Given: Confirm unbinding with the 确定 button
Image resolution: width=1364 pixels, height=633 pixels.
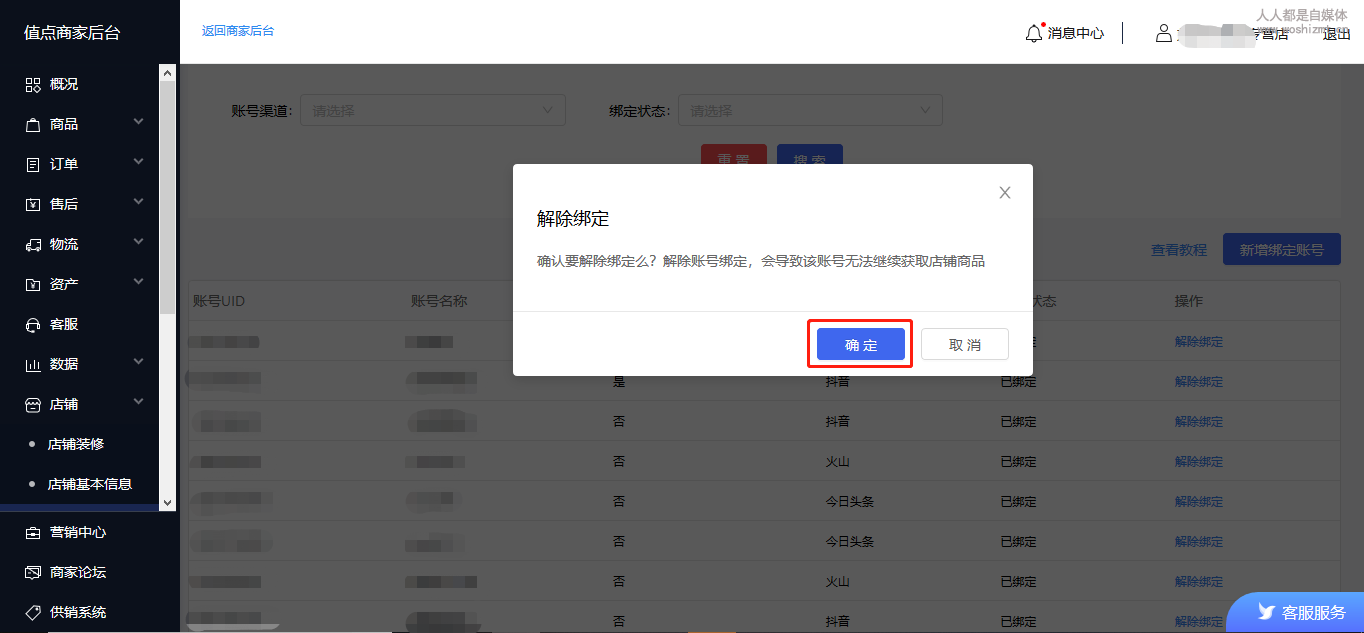Looking at the screenshot, I should click(860, 344).
